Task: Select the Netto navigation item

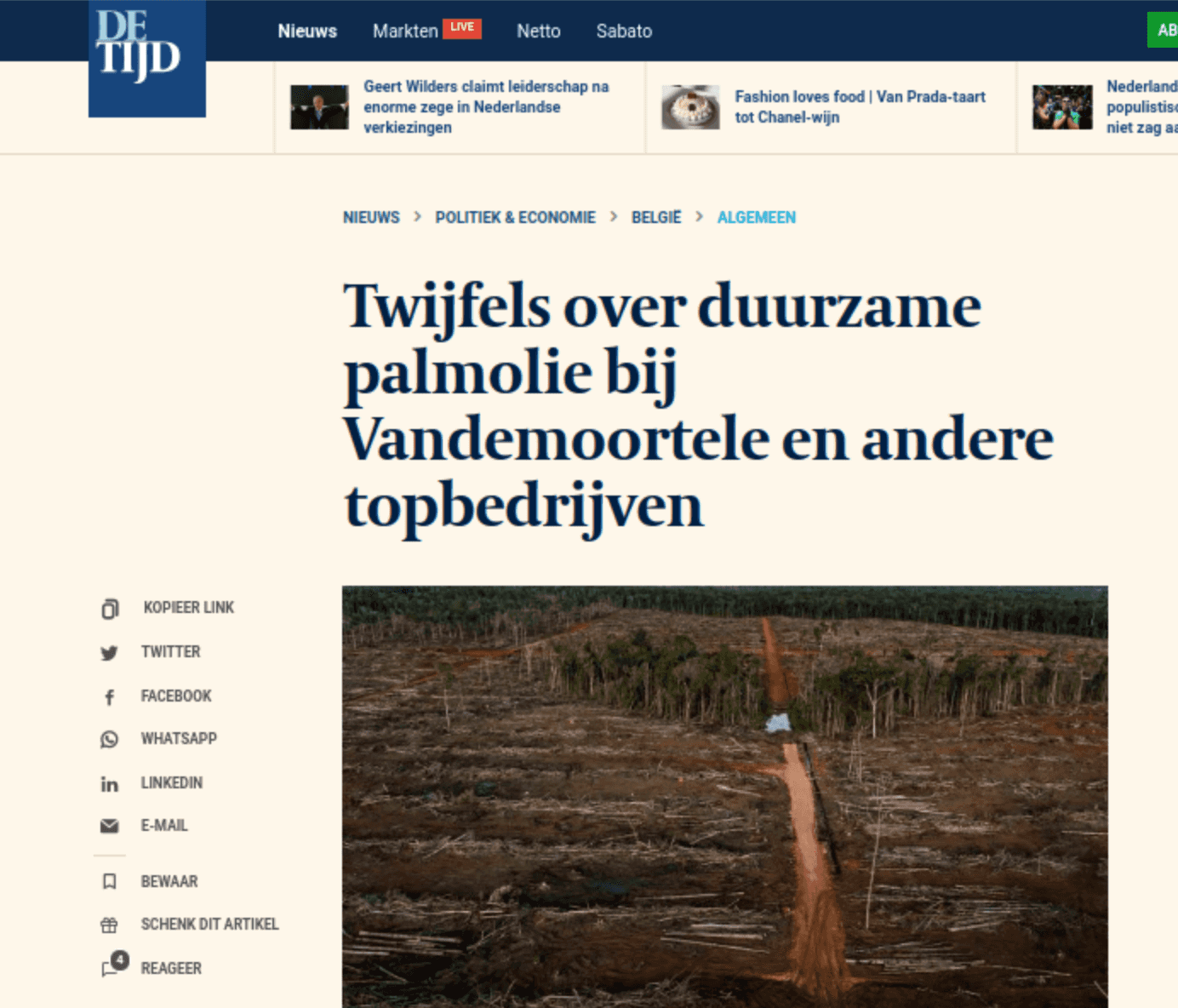Action: (x=539, y=31)
